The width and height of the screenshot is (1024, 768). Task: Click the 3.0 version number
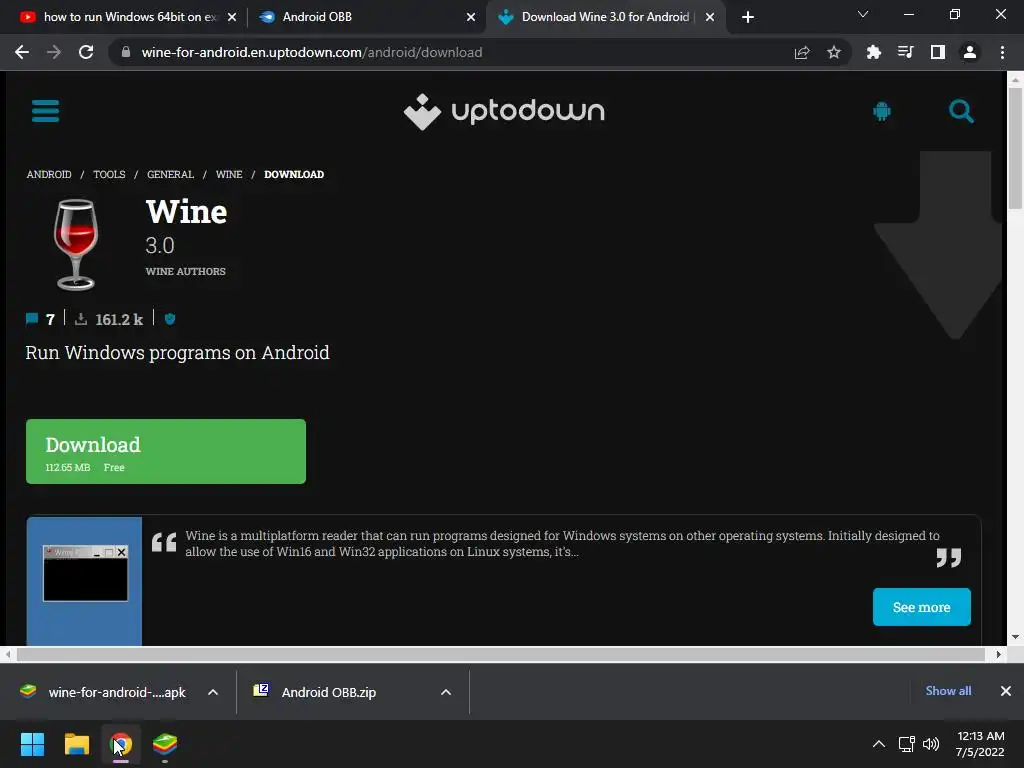click(x=160, y=246)
